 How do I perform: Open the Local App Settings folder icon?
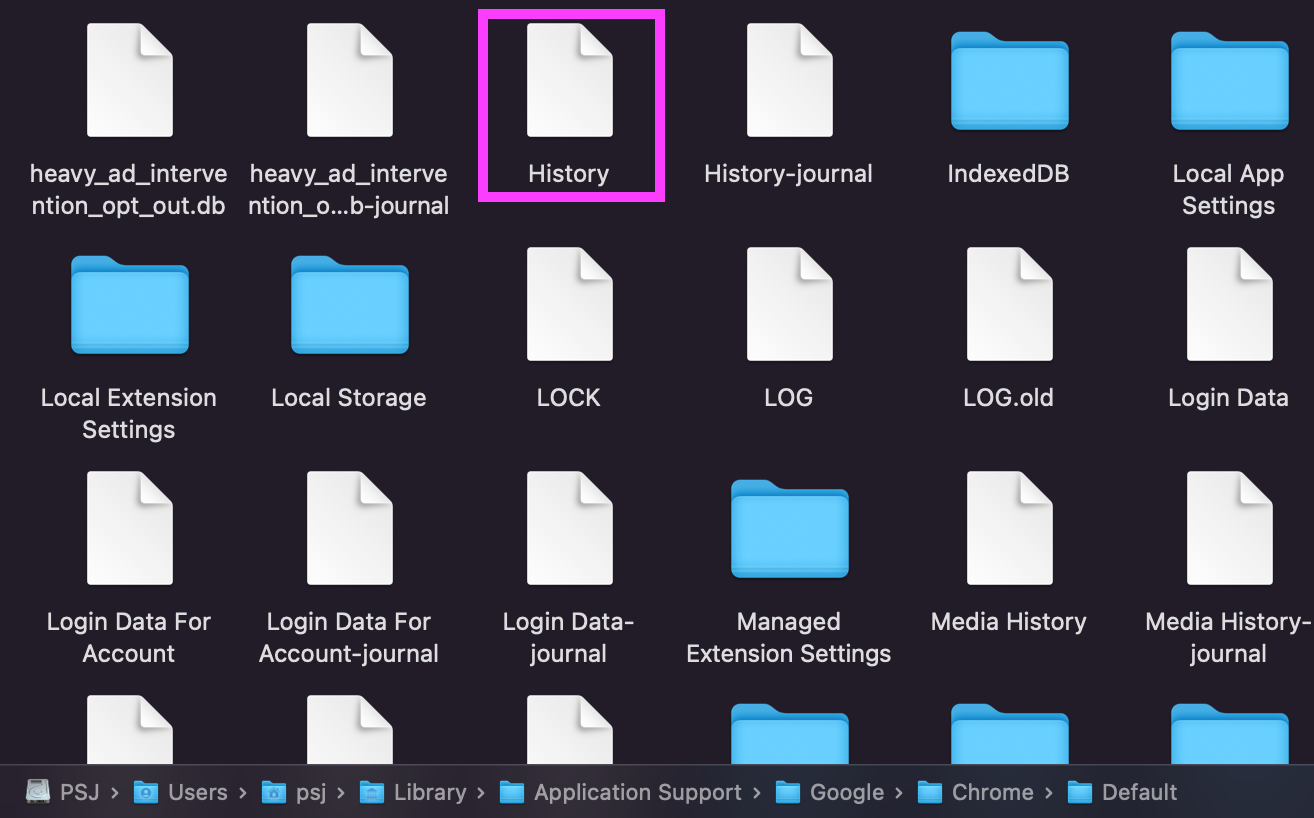[x=1230, y=81]
